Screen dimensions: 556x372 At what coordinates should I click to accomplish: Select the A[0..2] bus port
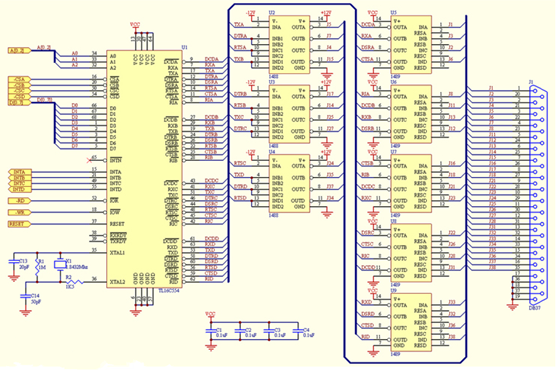pos(19,50)
